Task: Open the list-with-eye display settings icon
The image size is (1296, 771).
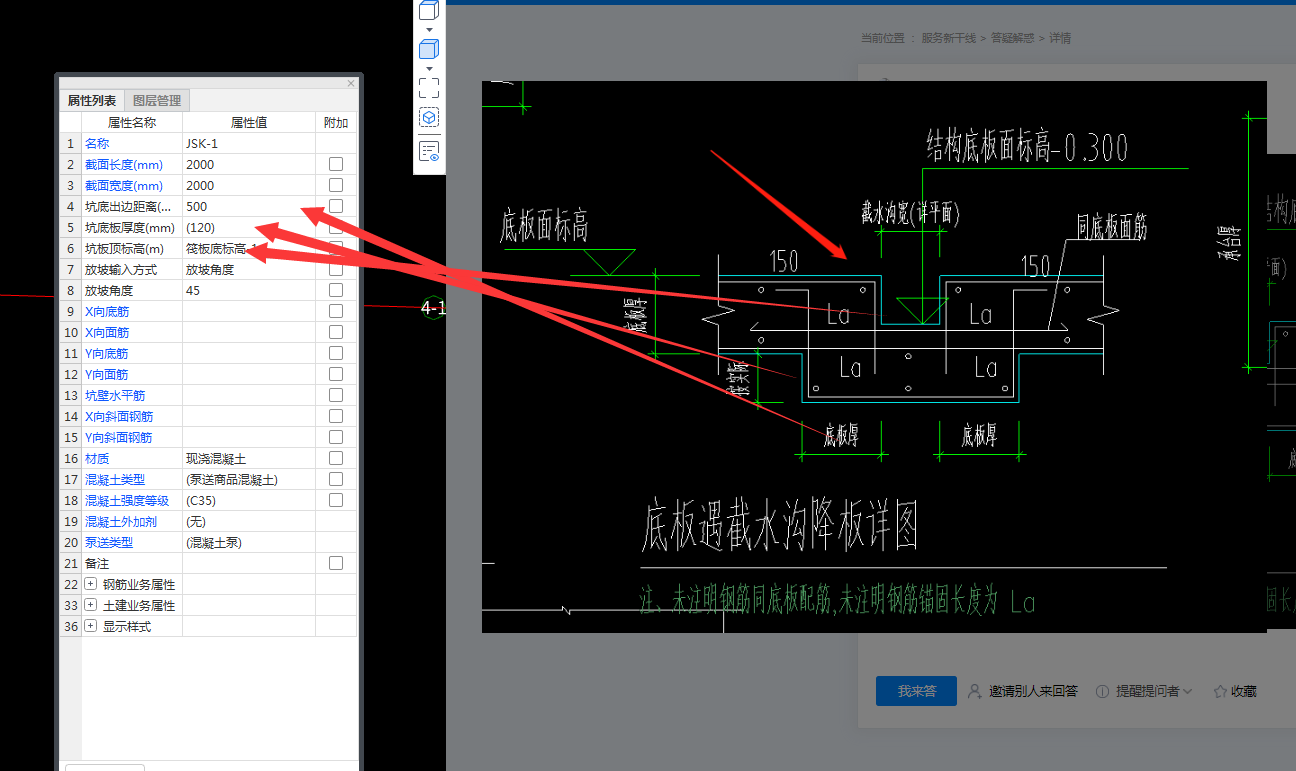Action: click(429, 152)
